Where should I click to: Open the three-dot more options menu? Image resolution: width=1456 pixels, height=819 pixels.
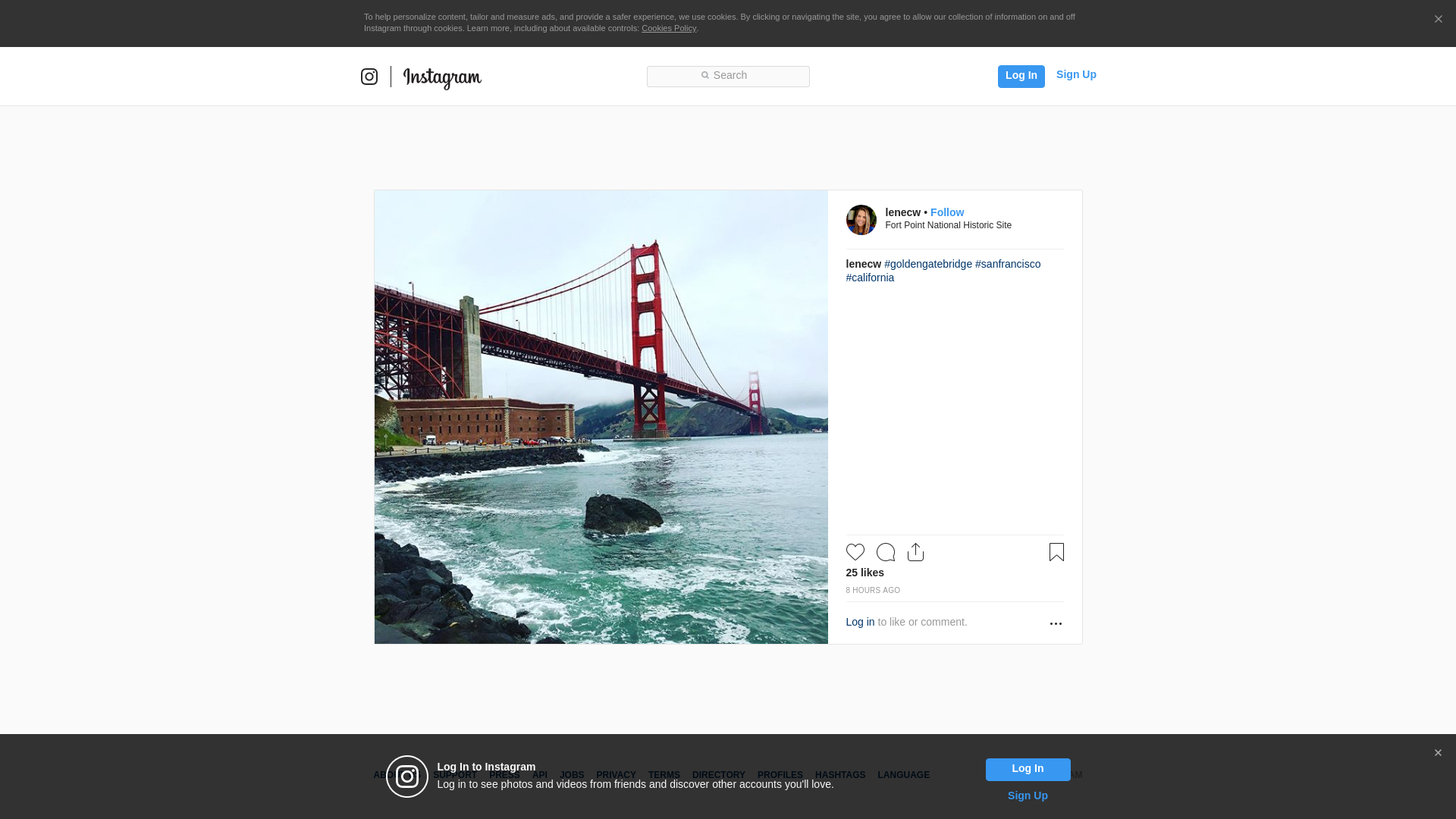pos(1056,623)
